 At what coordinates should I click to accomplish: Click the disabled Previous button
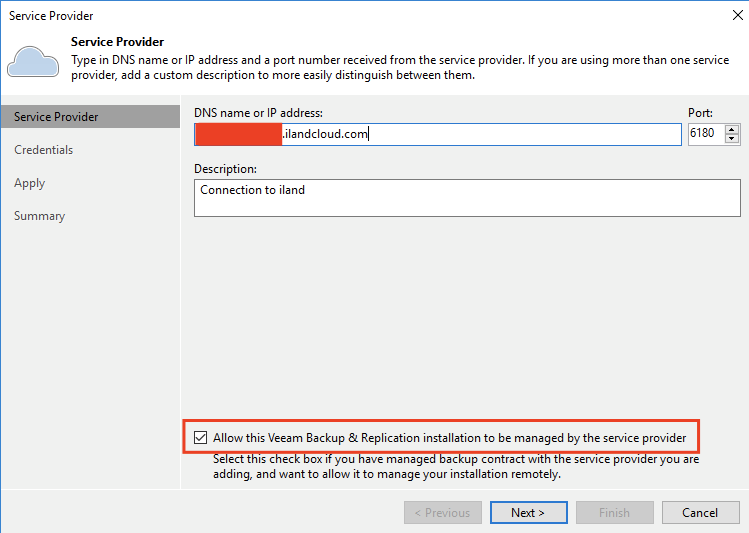click(x=443, y=513)
